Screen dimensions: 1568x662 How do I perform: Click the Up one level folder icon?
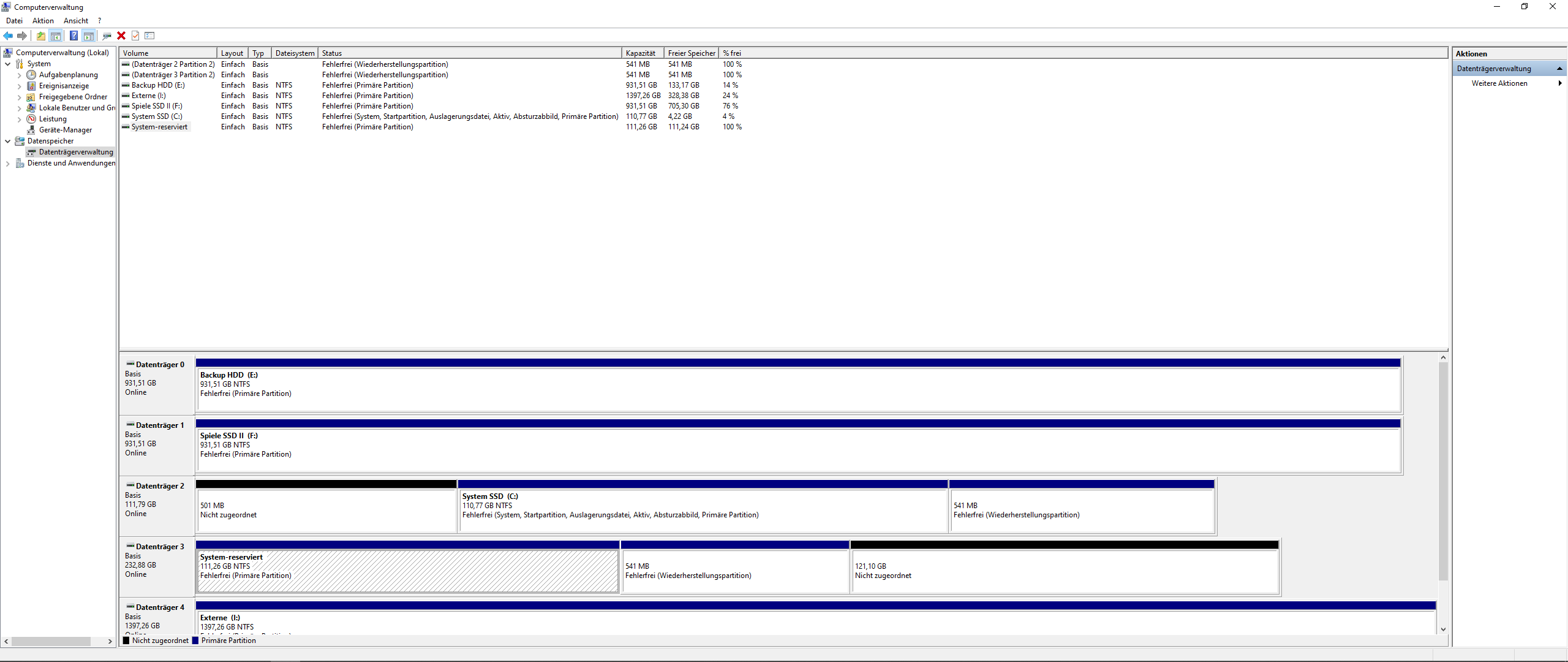(40, 36)
